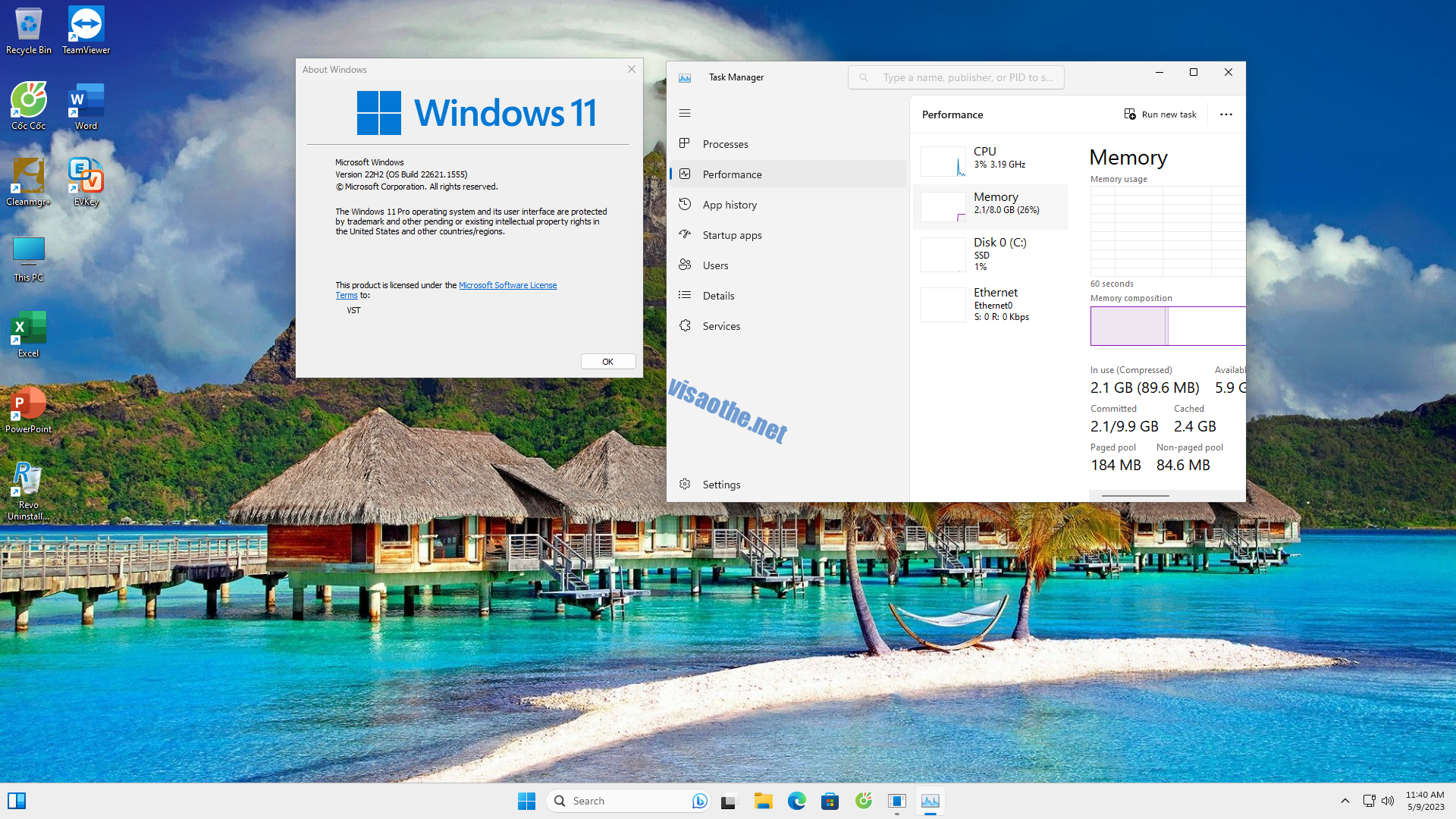Click the Memory composition bar
The height and width of the screenshot is (819, 1456).
1168,326
